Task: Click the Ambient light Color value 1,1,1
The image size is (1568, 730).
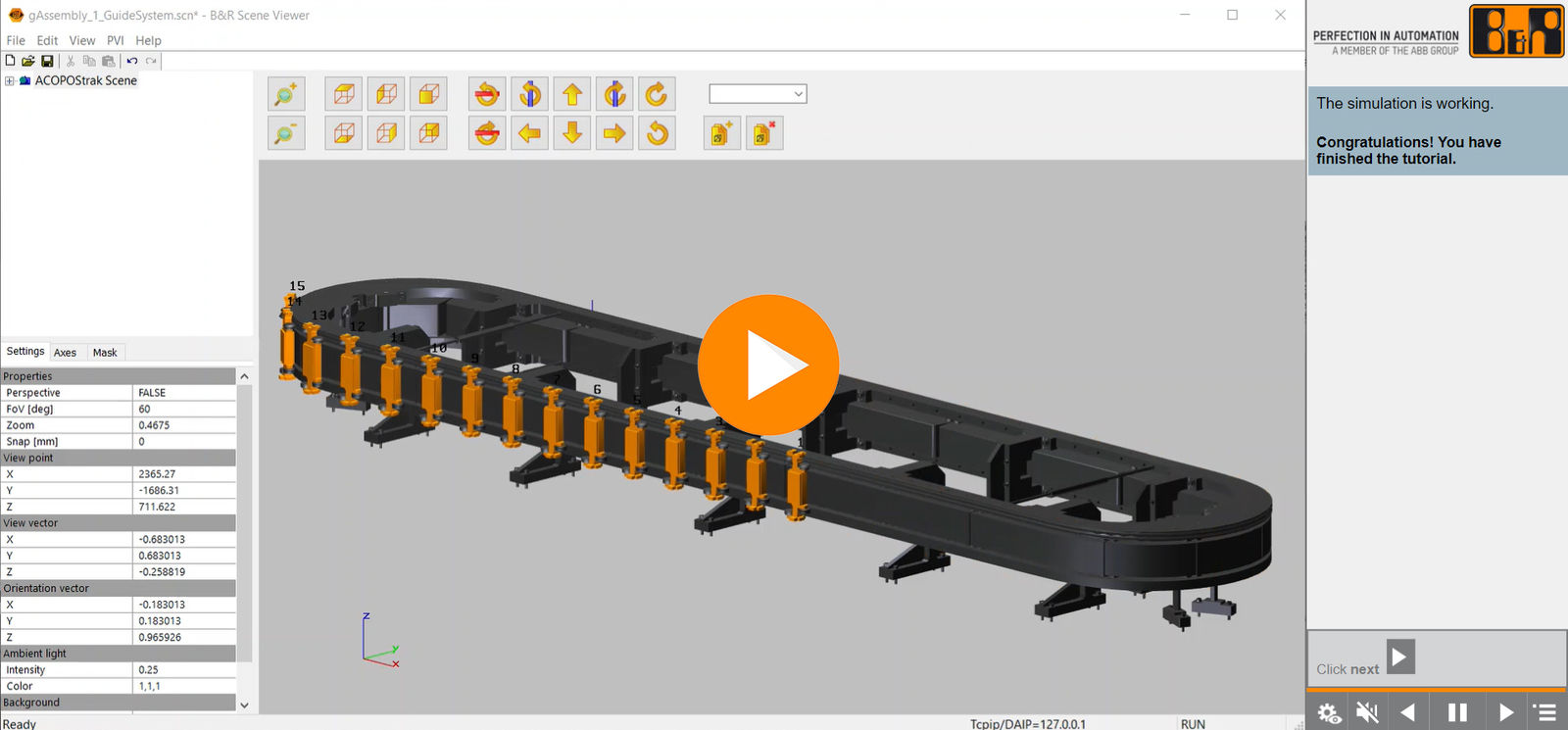Action: 184,686
